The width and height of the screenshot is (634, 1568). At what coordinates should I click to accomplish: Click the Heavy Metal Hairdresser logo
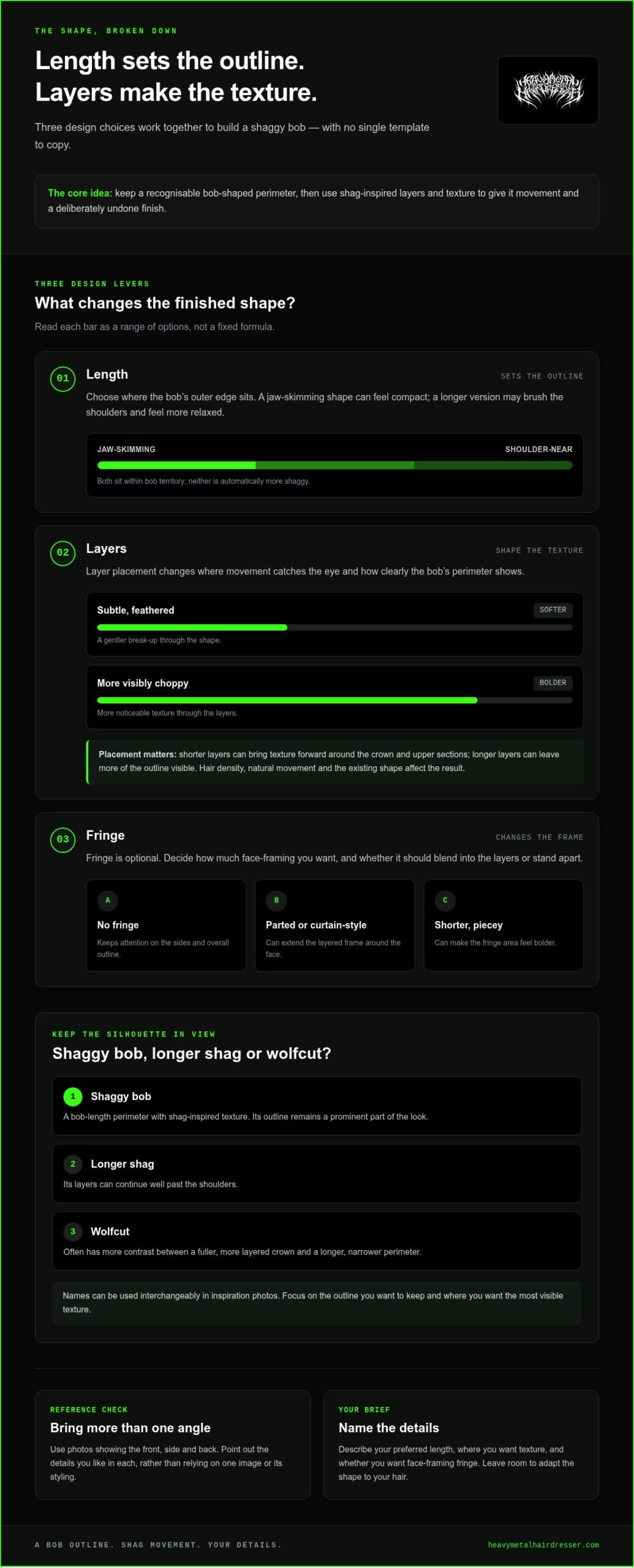(x=548, y=90)
